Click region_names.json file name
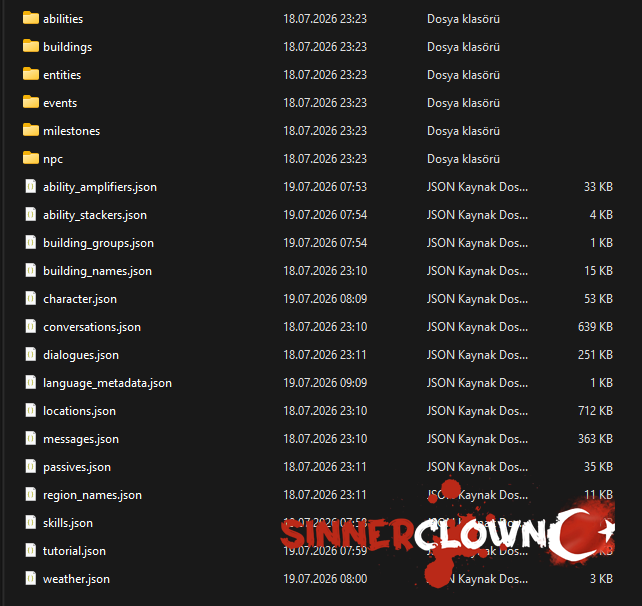The image size is (642, 606). (x=93, y=495)
